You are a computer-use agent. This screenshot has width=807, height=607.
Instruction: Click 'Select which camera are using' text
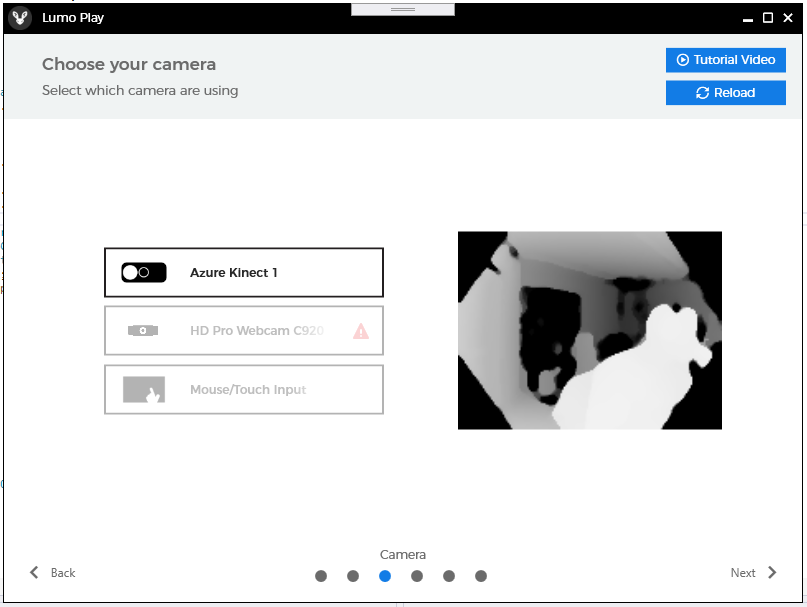click(140, 91)
